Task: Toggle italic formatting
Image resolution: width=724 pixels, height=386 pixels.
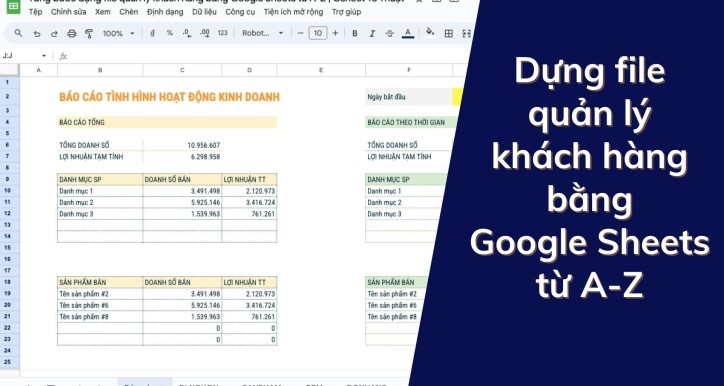Action: (372, 33)
